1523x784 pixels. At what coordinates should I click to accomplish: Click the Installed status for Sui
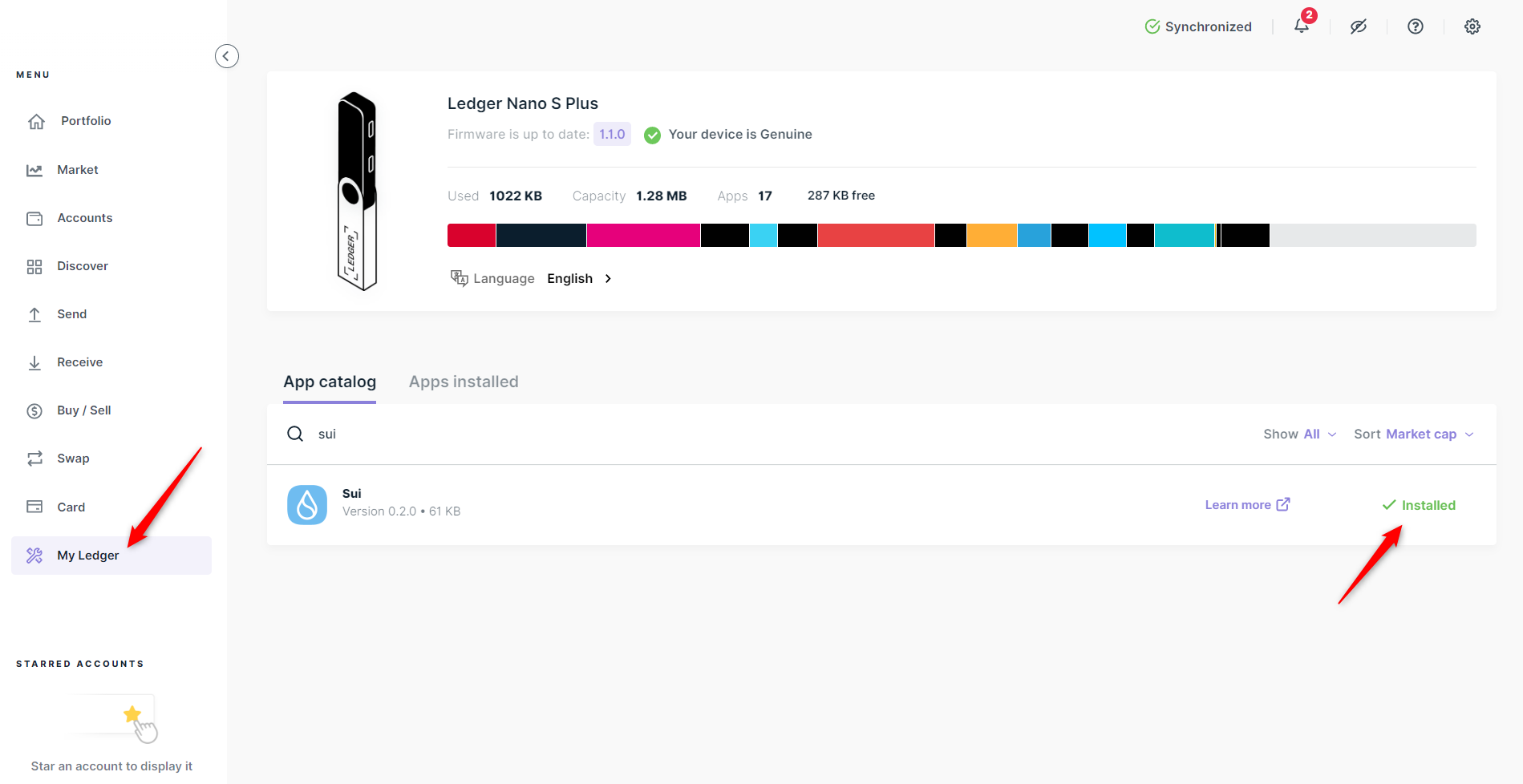(1419, 505)
